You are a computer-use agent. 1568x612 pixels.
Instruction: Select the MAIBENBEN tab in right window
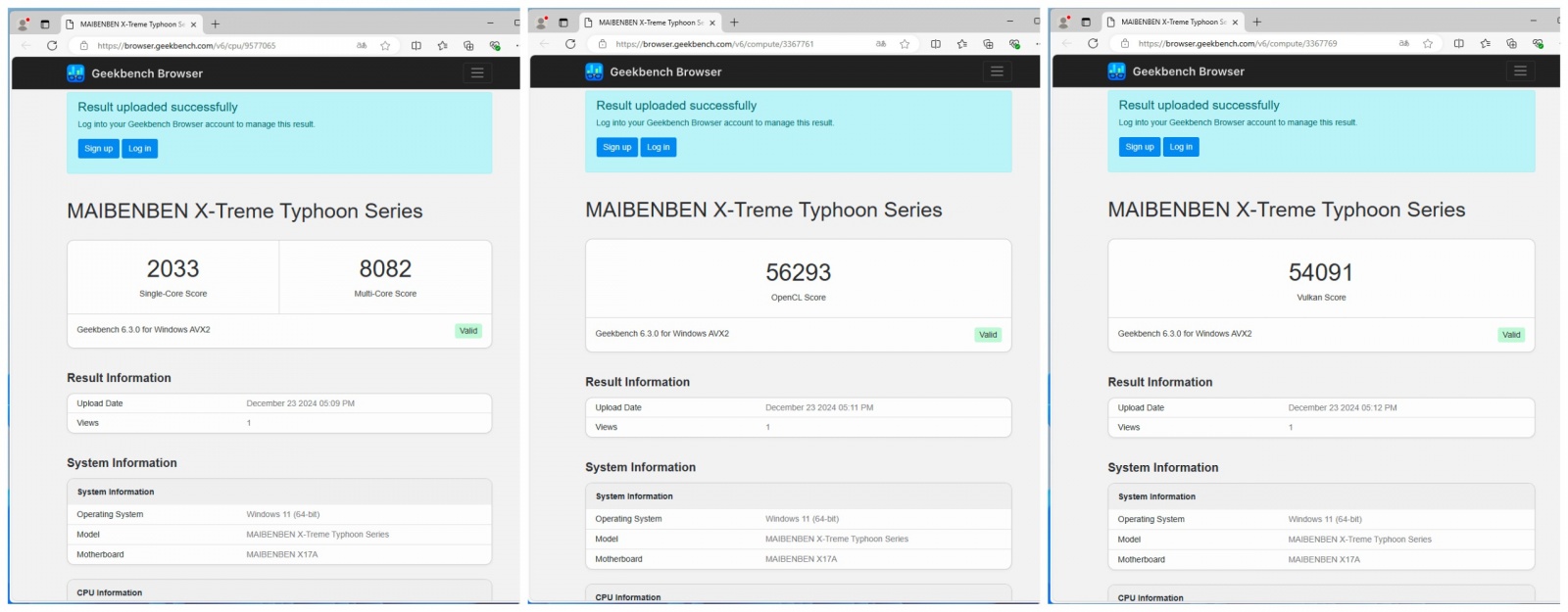(1172, 22)
